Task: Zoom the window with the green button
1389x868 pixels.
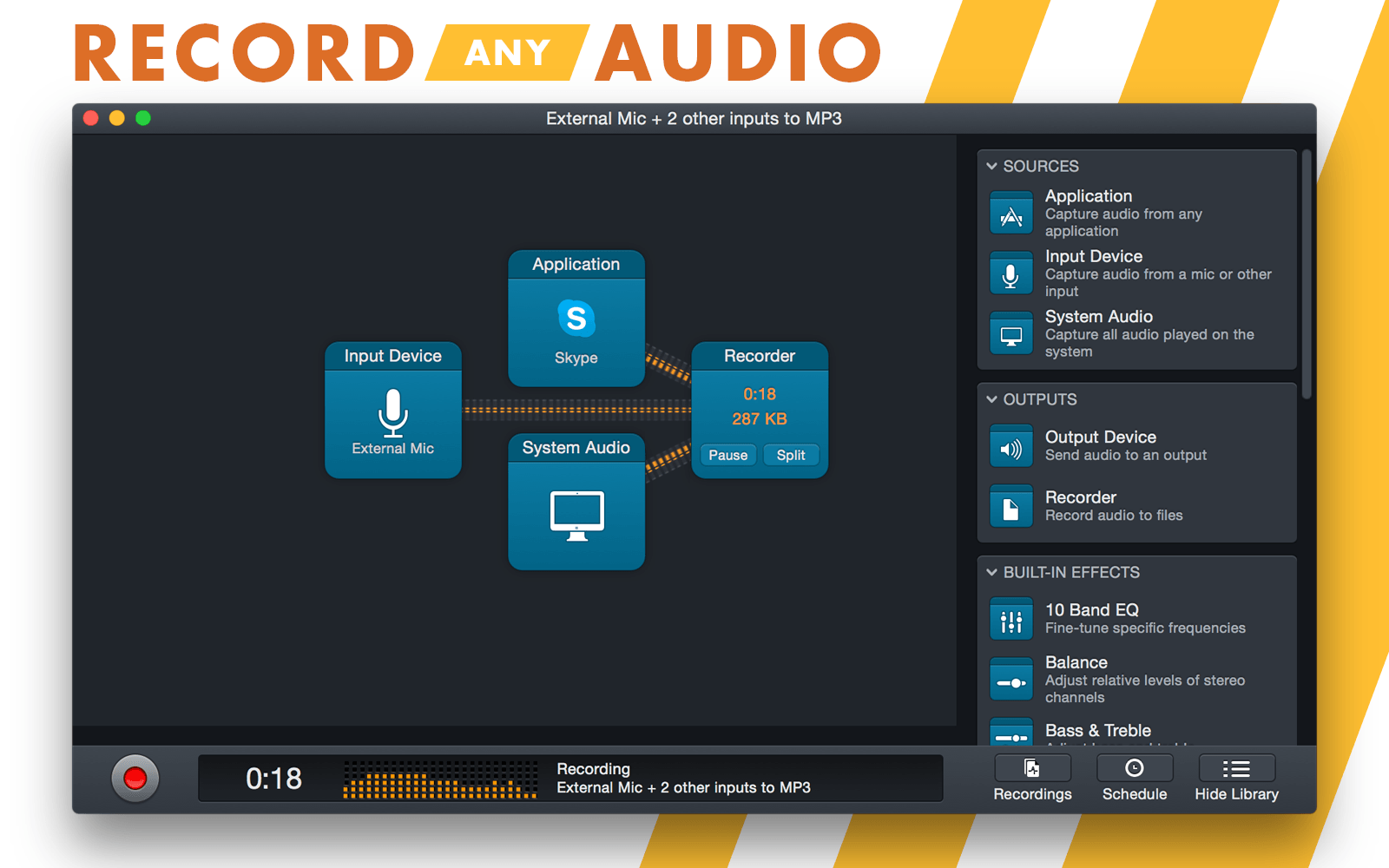Action: (x=143, y=118)
